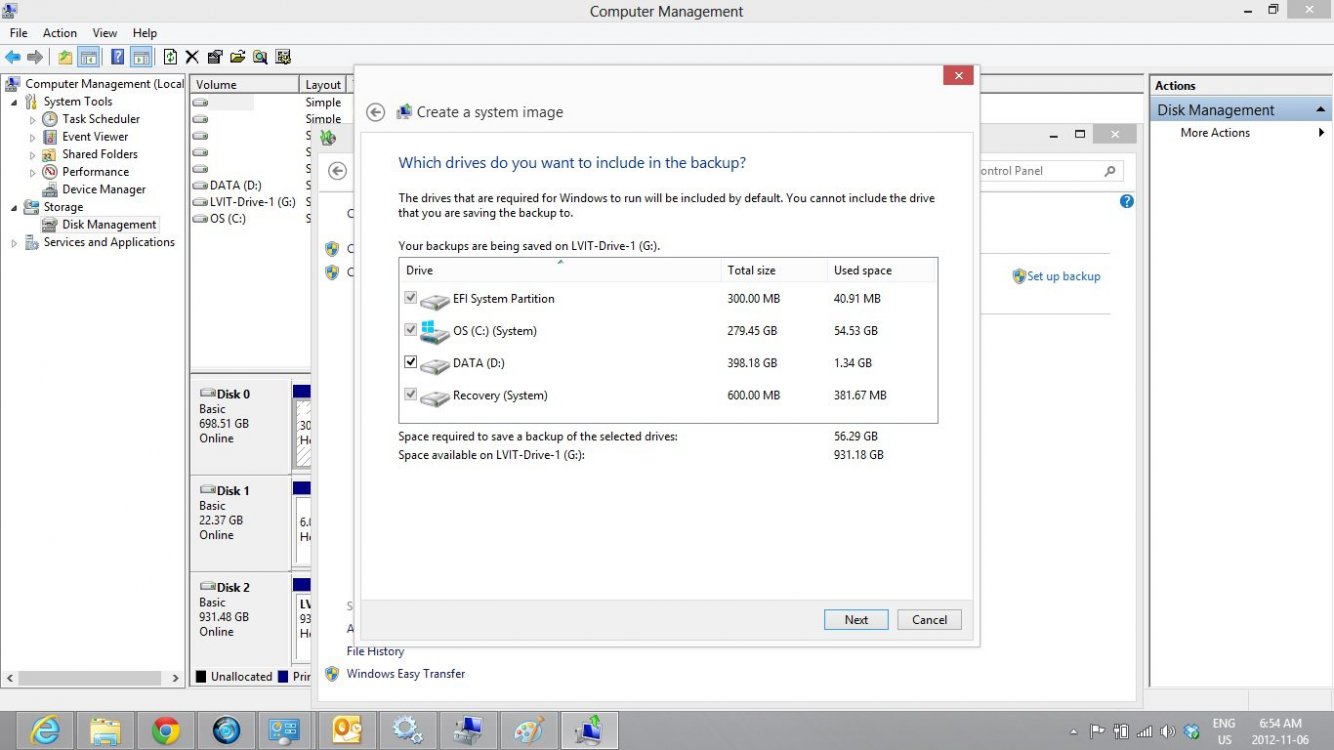
Task: Click the Back arrow in Computer Management toolbar
Action: [13, 57]
